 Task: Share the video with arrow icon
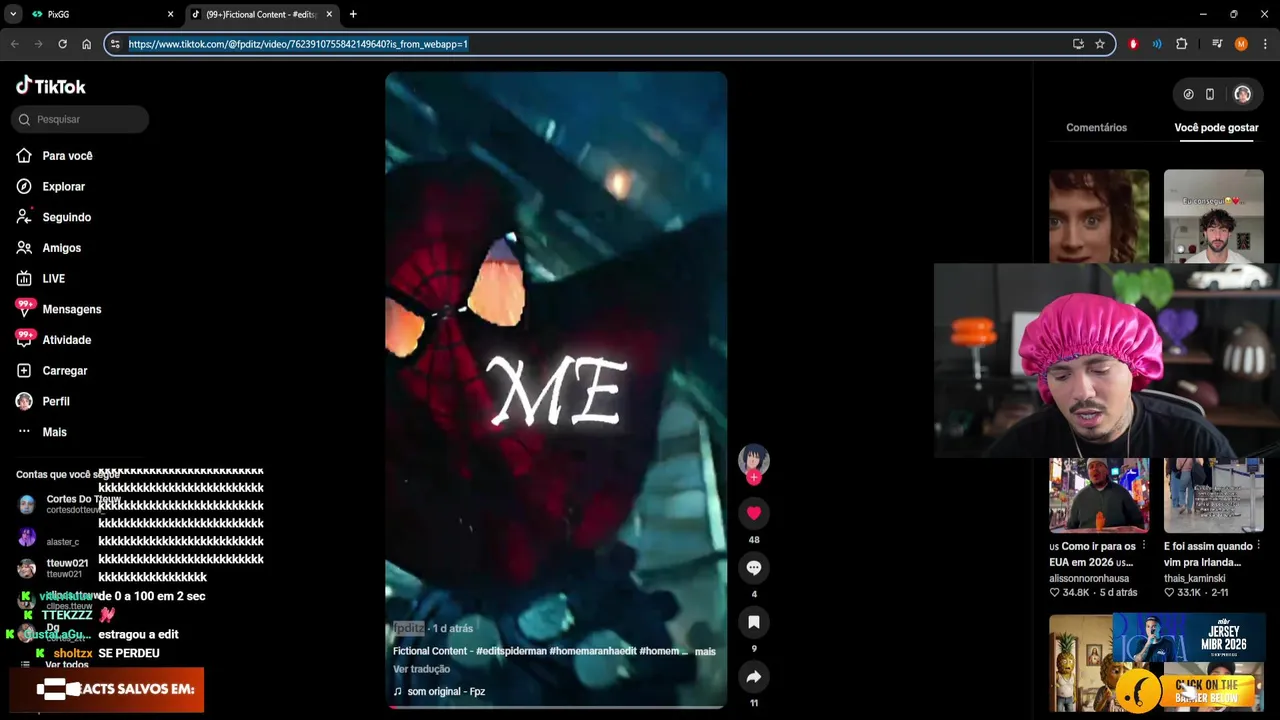(754, 677)
